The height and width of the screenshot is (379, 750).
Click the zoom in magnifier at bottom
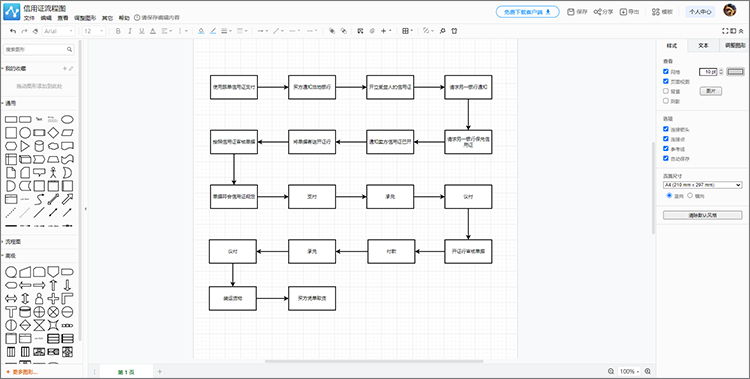click(648, 371)
